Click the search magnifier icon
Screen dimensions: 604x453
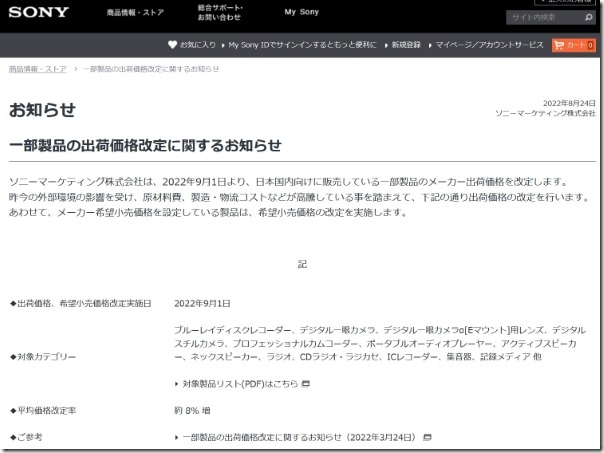click(x=589, y=17)
